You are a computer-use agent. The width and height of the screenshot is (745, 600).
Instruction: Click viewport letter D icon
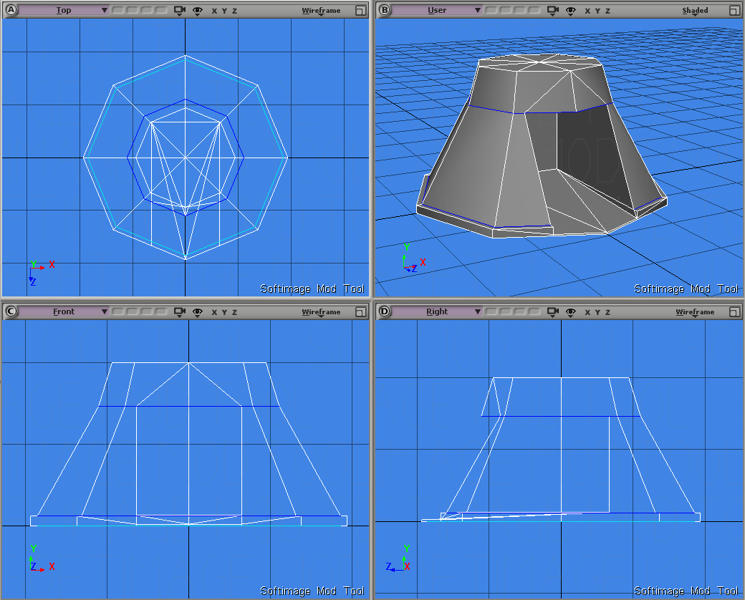[x=384, y=312]
